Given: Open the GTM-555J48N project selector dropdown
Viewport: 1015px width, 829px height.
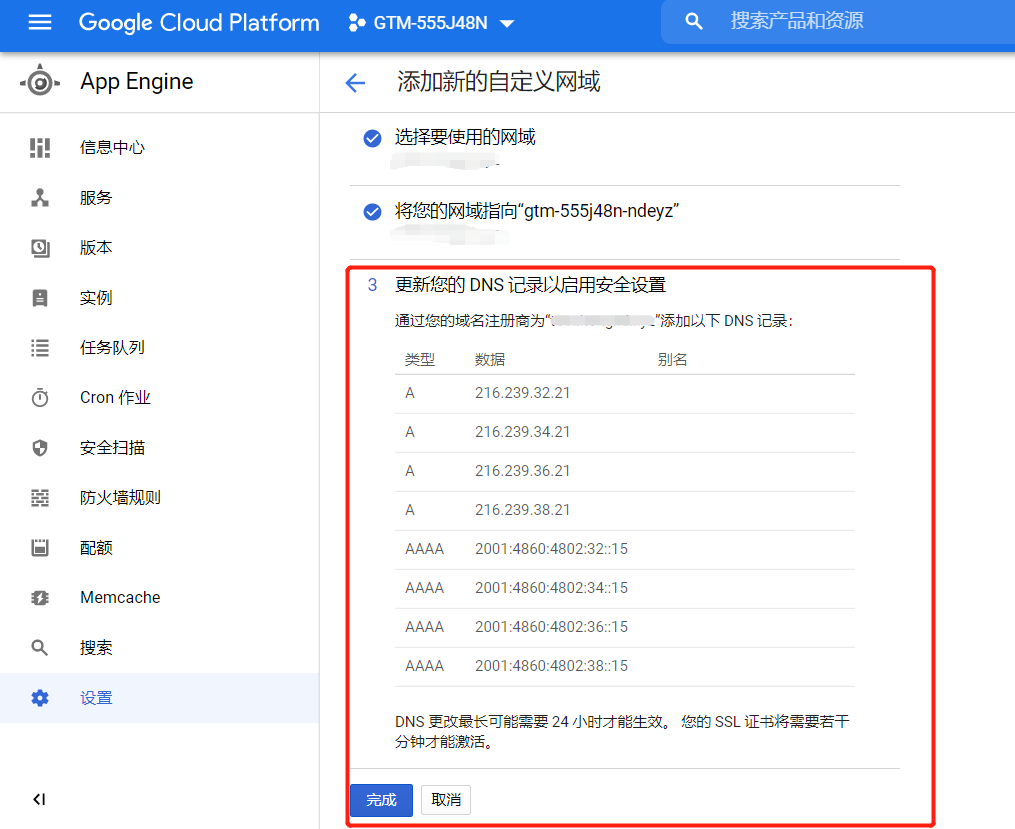Looking at the screenshot, I should point(431,23).
